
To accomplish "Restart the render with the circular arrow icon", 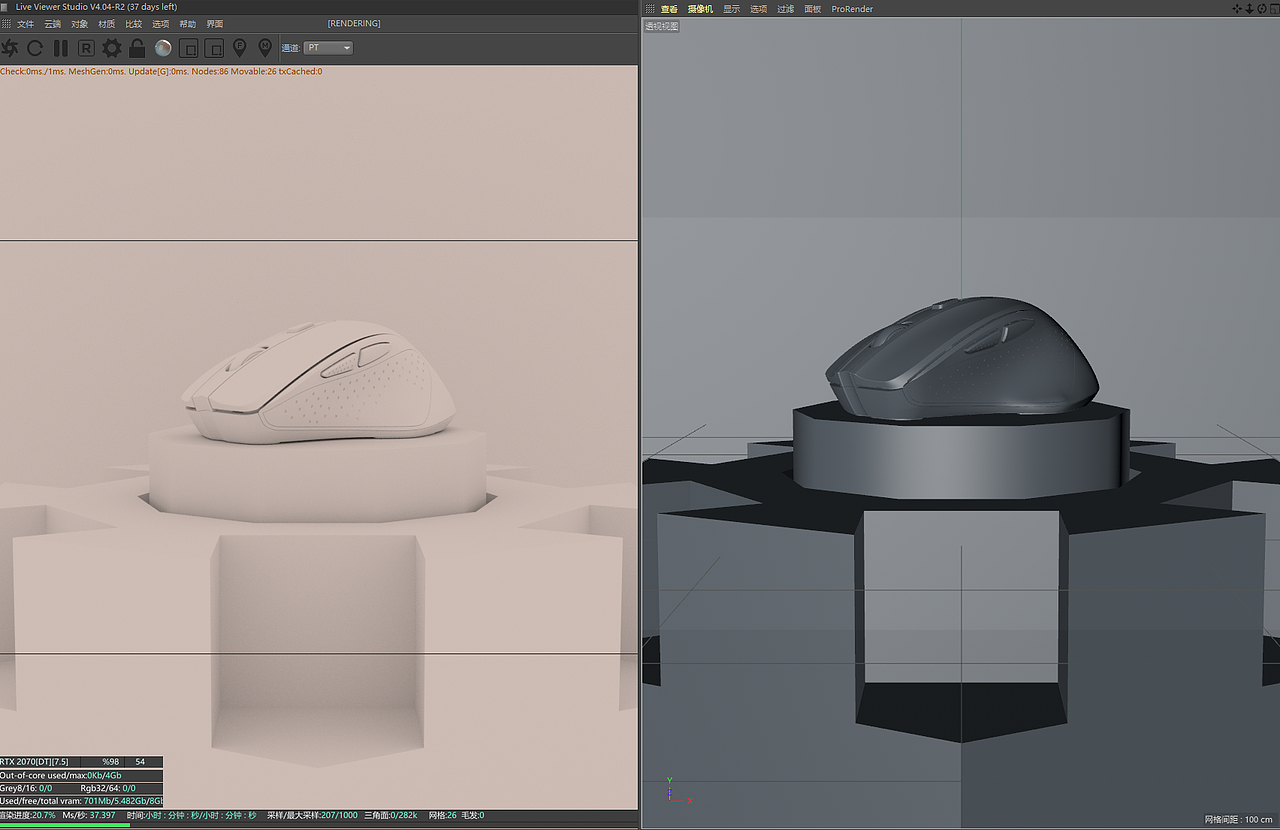I will click(x=35, y=48).
